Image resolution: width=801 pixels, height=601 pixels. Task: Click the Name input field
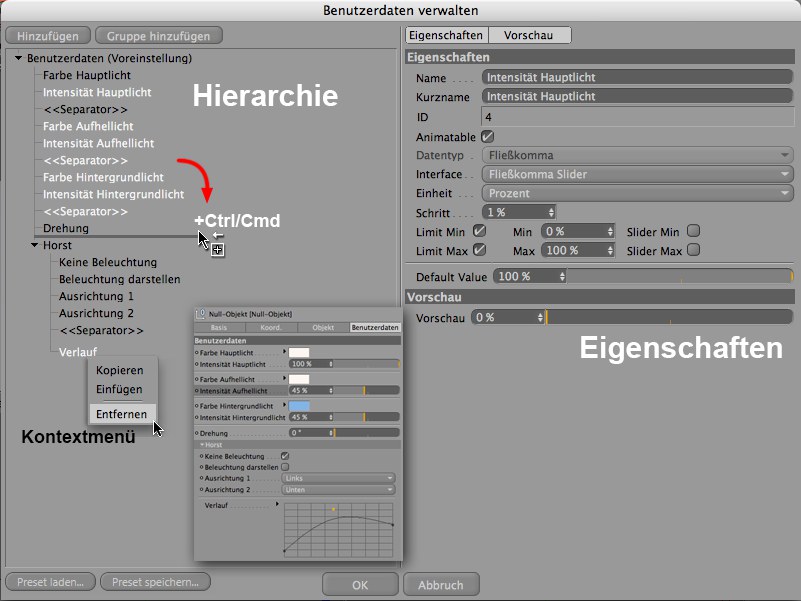point(637,78)
